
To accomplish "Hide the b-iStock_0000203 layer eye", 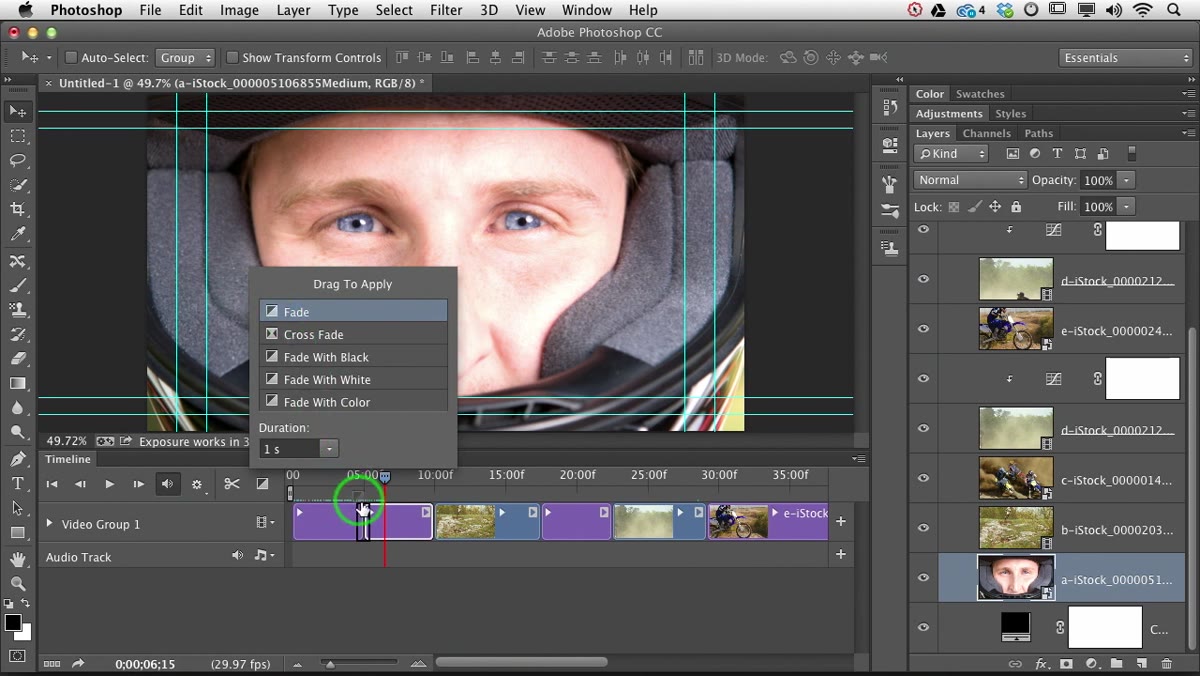I will [x=923, y=528].
